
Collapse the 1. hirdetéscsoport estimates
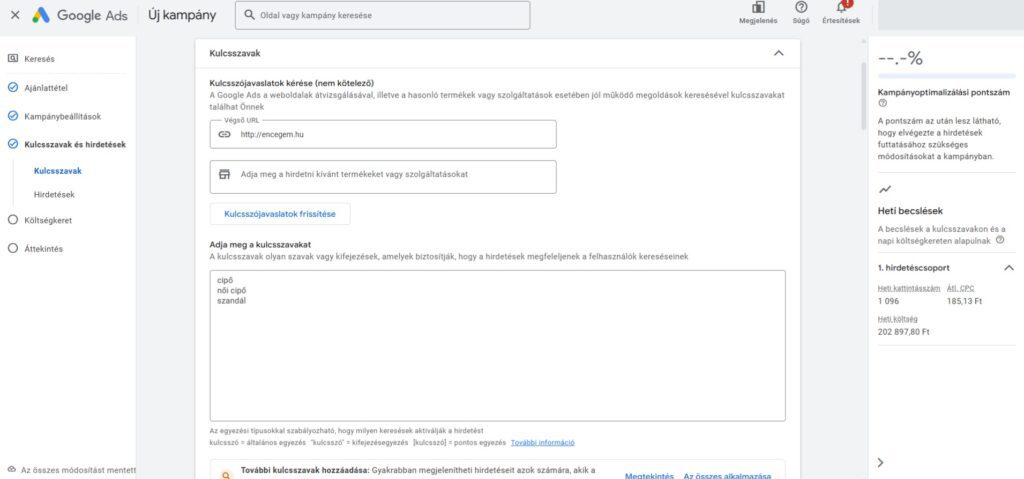(x=1008, y=268)
